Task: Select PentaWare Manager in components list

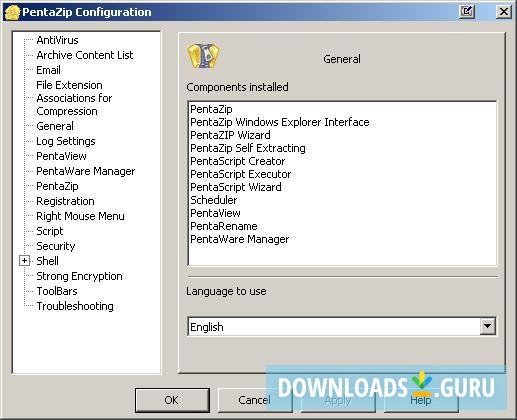Action: click(x=240, y=239)
